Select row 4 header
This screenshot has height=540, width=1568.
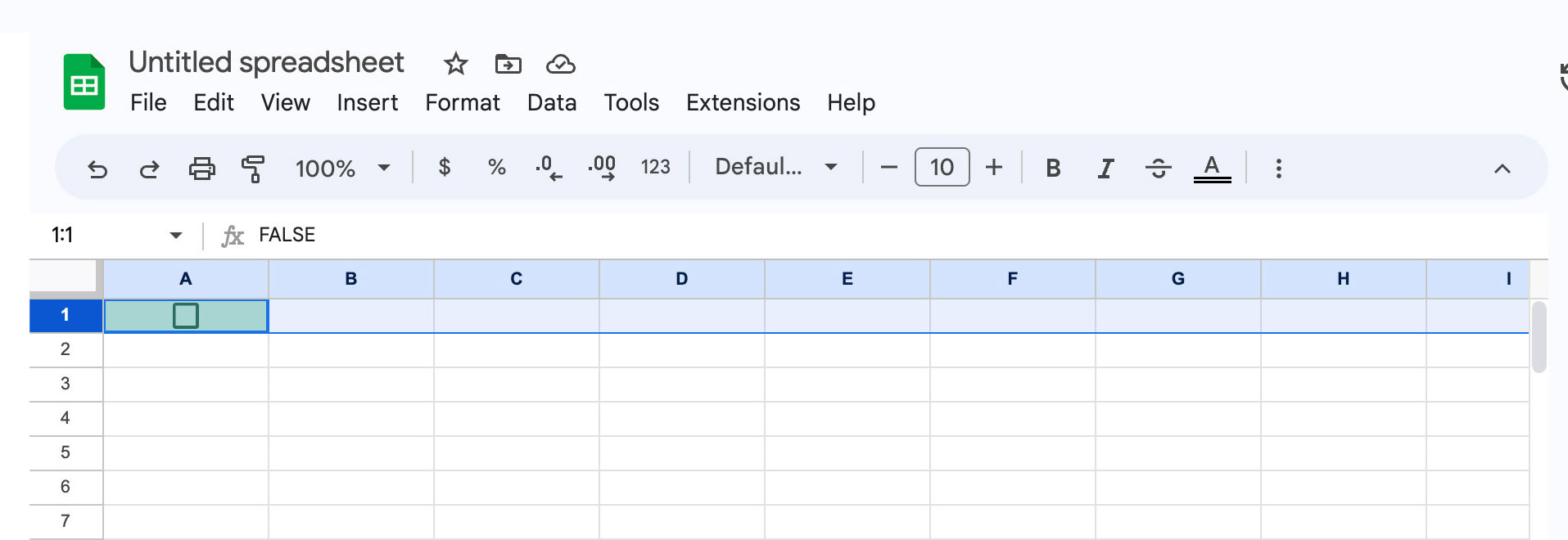tap(66, 418)
